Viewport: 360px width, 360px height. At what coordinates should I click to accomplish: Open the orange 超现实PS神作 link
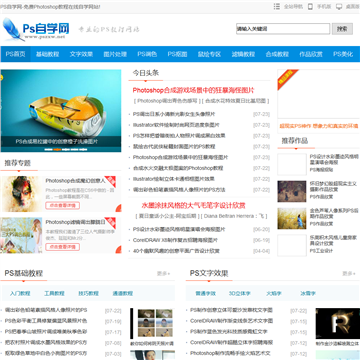point(319,126)
